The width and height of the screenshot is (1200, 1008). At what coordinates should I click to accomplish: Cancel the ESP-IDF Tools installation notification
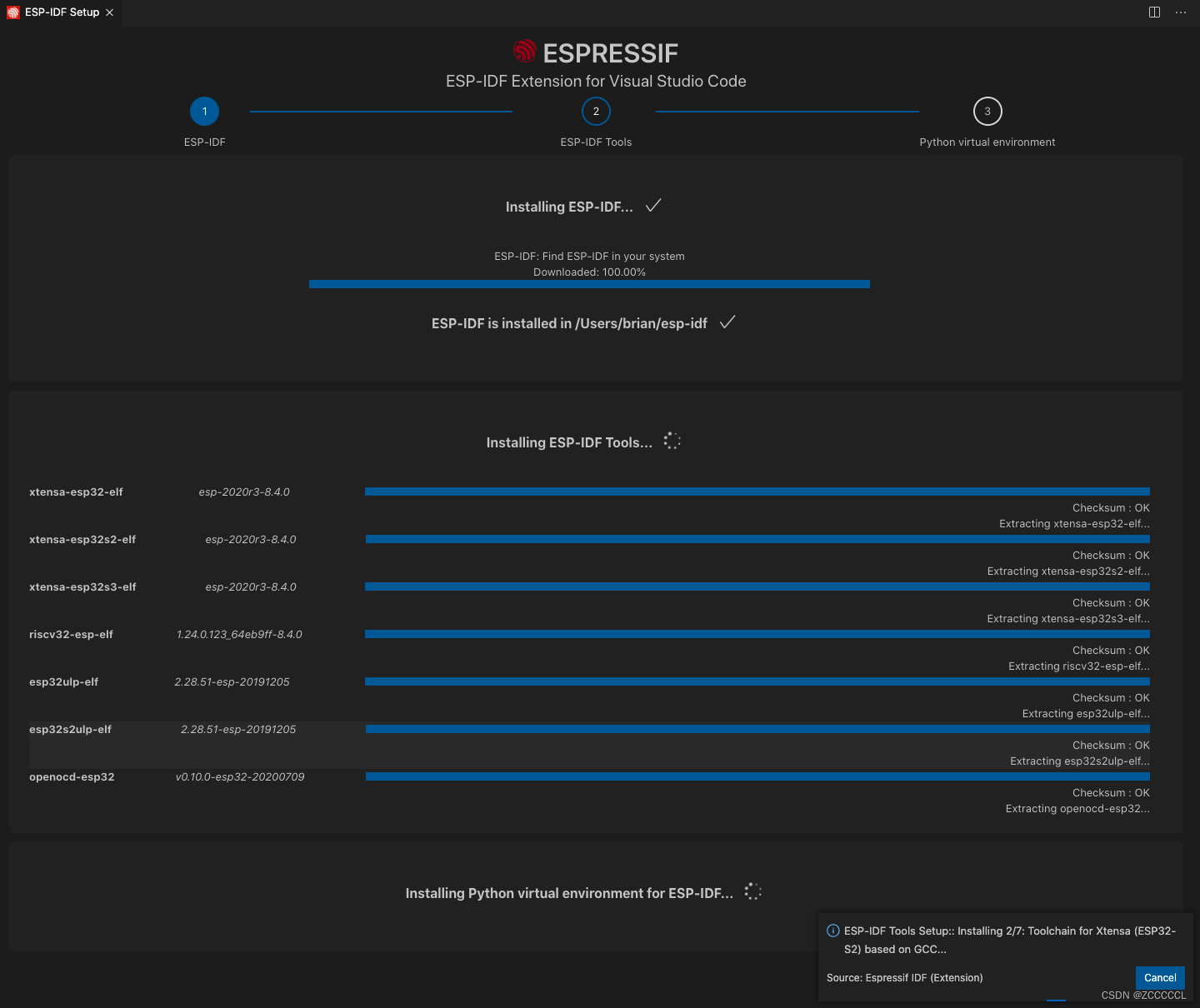pos(1160,978)
